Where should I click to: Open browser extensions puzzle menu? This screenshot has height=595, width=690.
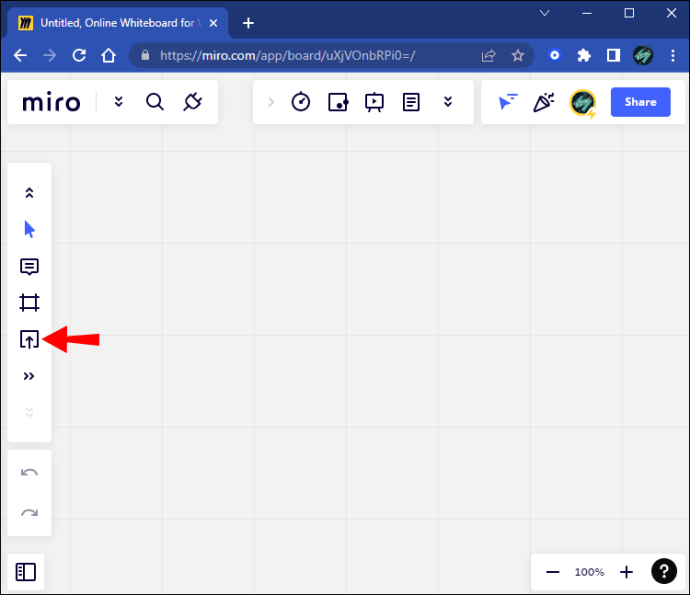coord(584,55)
